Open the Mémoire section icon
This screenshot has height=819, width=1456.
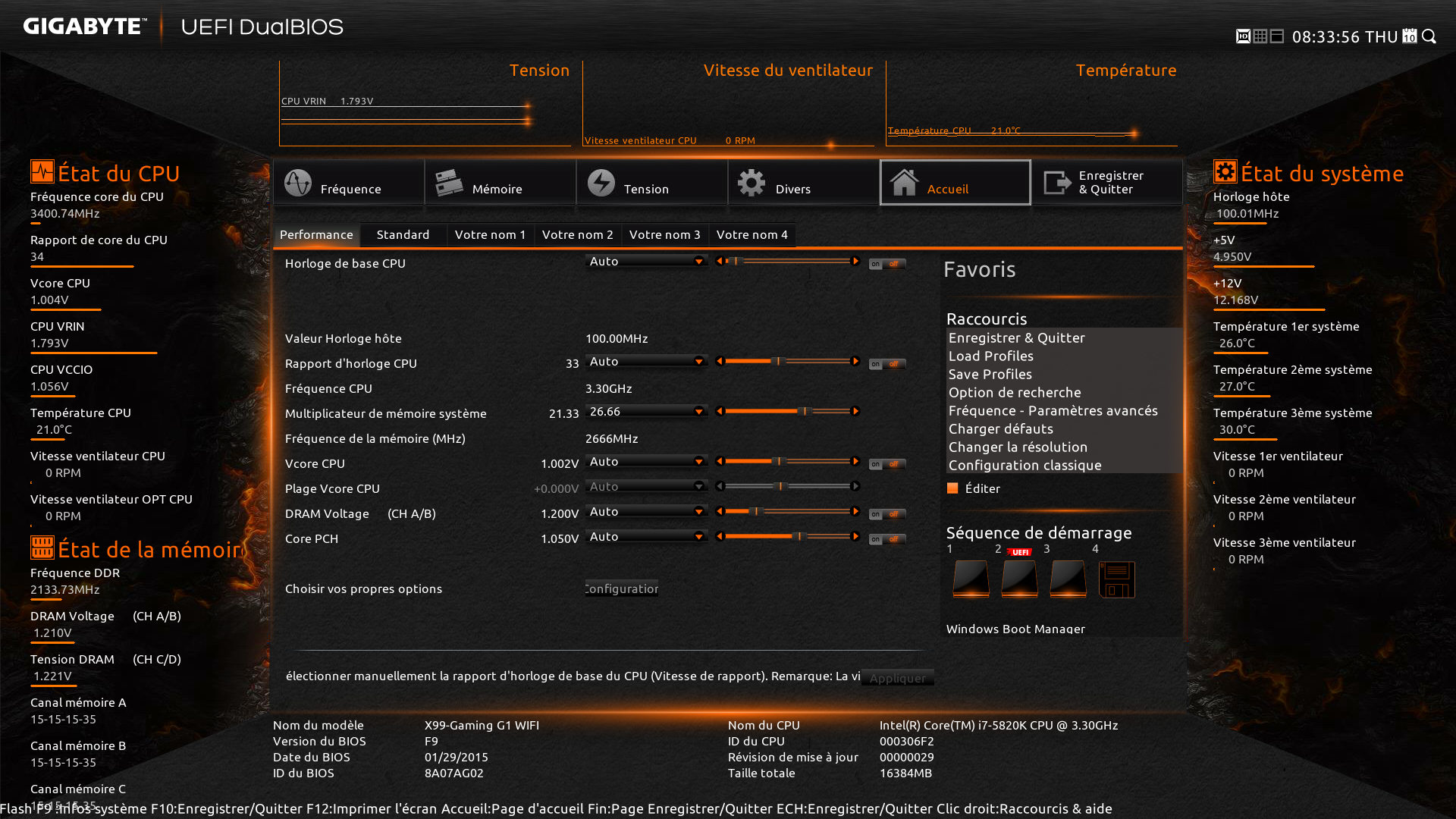coord(449,183)
